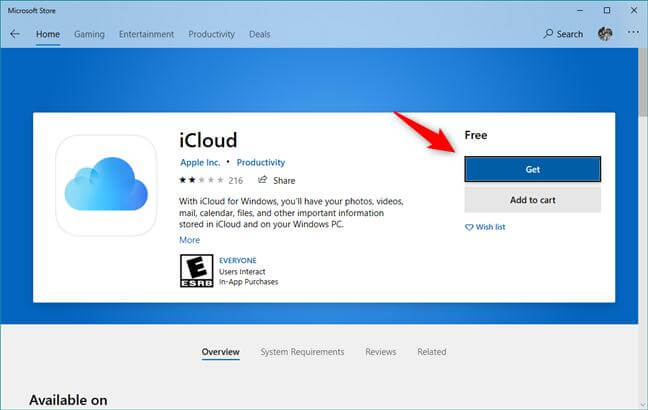The image size is (648, 410).
Task: Expand the description with More link
Action: pos(189,240)
